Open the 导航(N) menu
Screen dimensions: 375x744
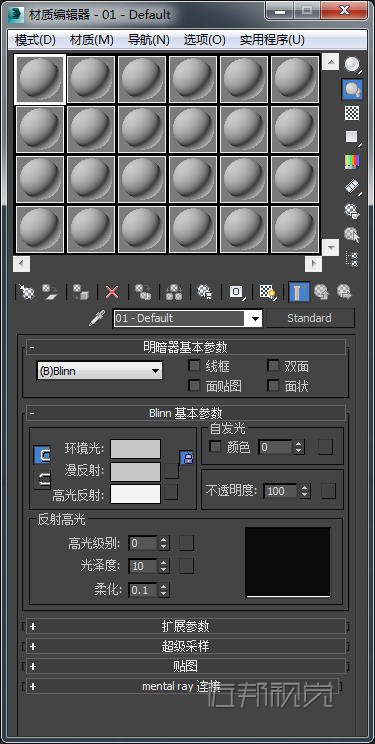pos(149,39)
